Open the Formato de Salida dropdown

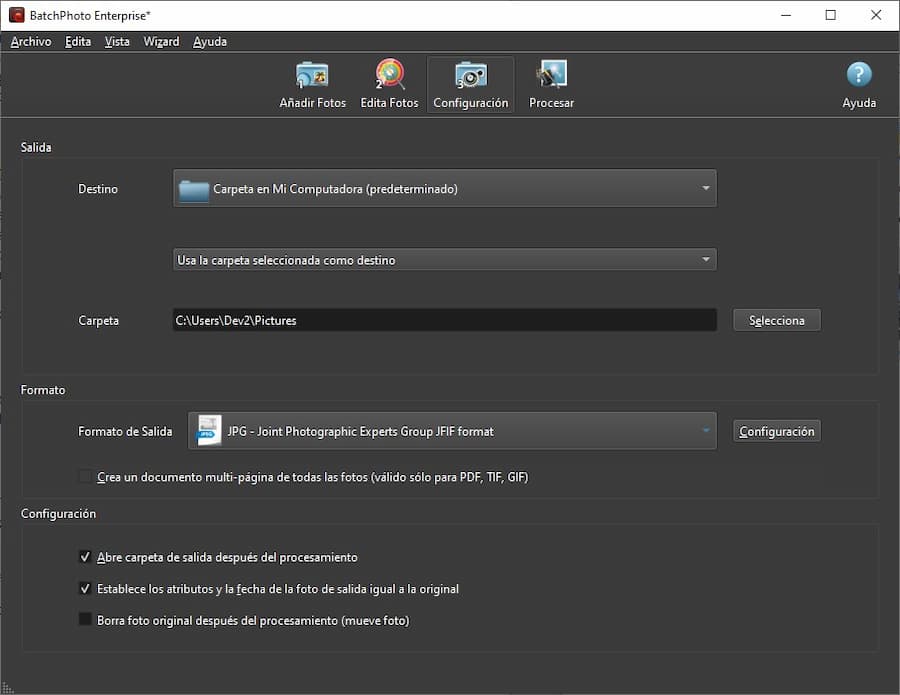pyautogui.click(x=452, y=430)
